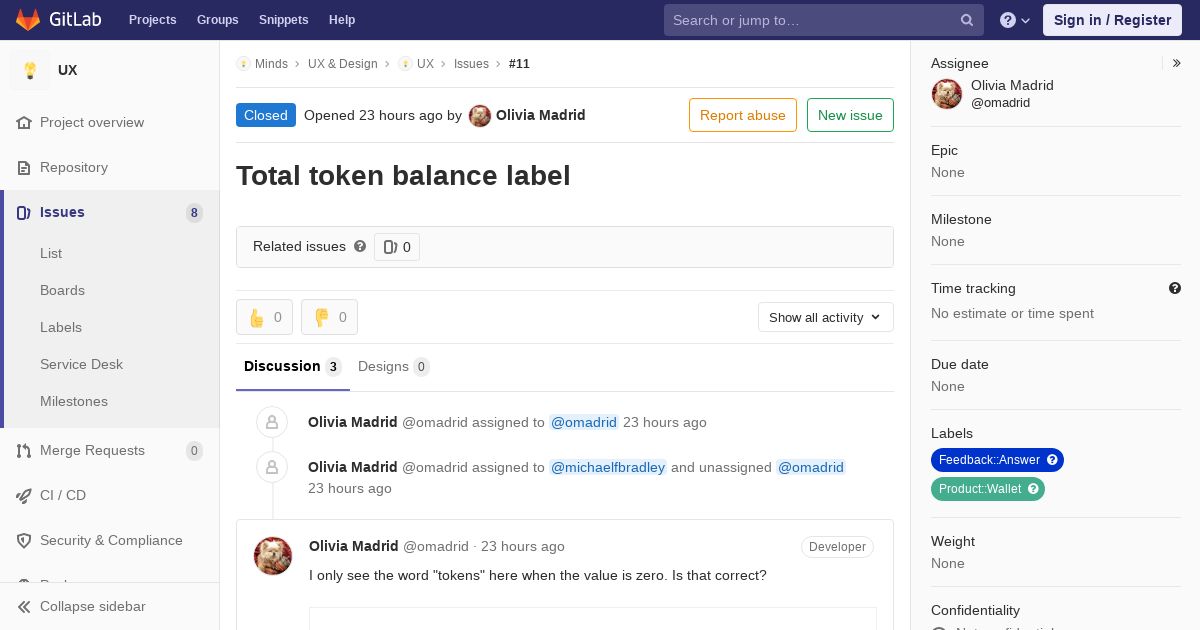
Task: Open the Labels sidebar item
Action: point(61,328)
